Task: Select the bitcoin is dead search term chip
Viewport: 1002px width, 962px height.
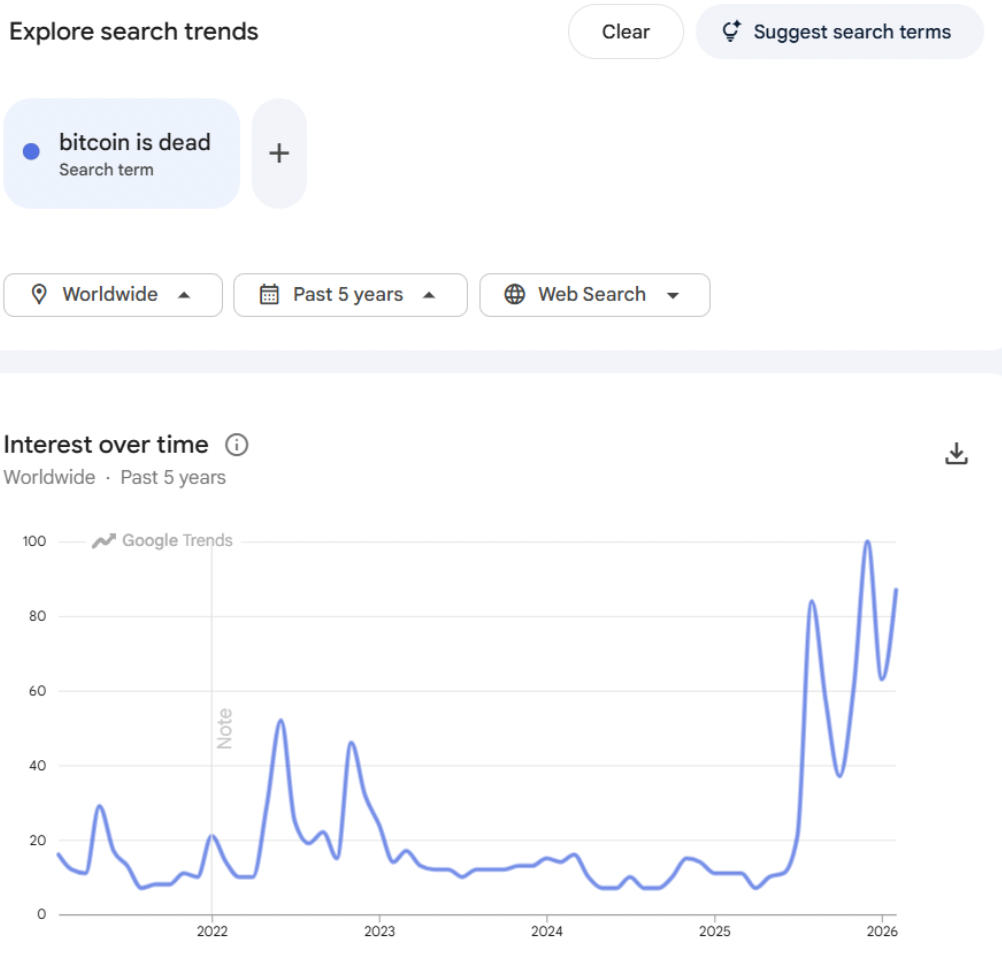Action: point(134,153)
